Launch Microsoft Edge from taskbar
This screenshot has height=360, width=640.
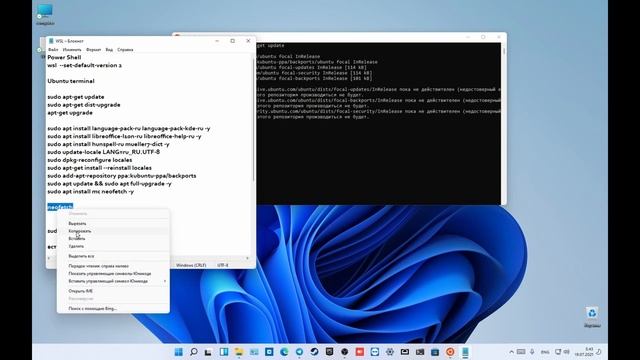click(x=284, y=352)
